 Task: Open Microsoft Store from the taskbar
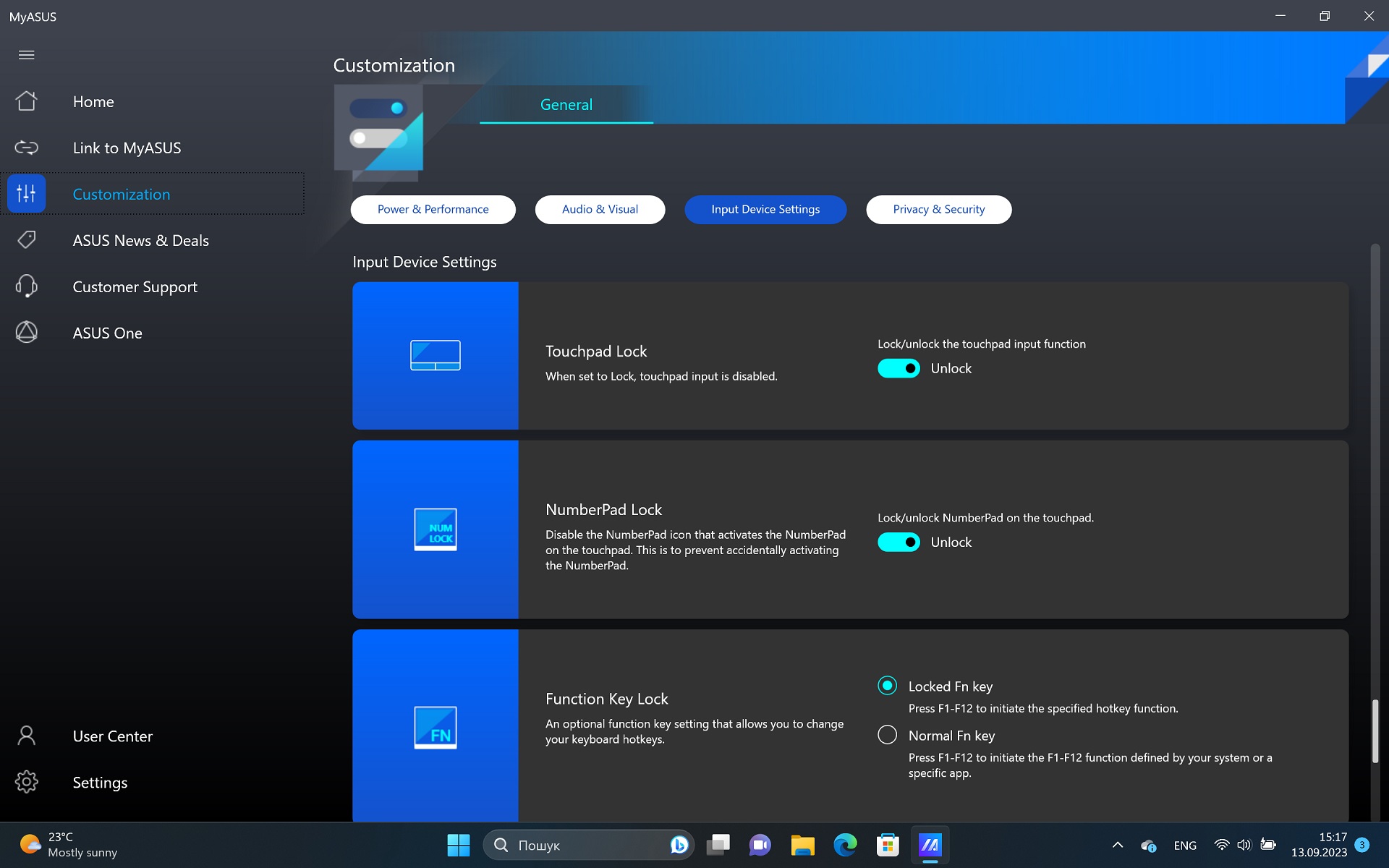(888, 845)
